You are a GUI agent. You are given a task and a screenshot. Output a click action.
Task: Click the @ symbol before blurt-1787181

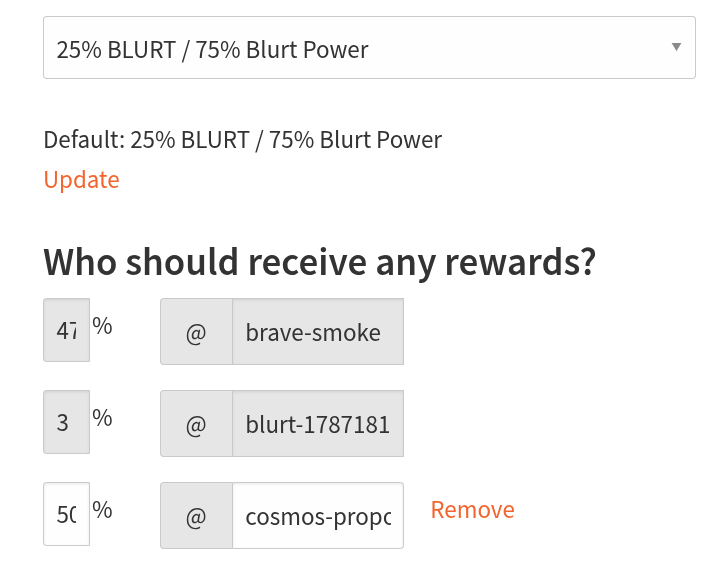(x=196, y=423)
